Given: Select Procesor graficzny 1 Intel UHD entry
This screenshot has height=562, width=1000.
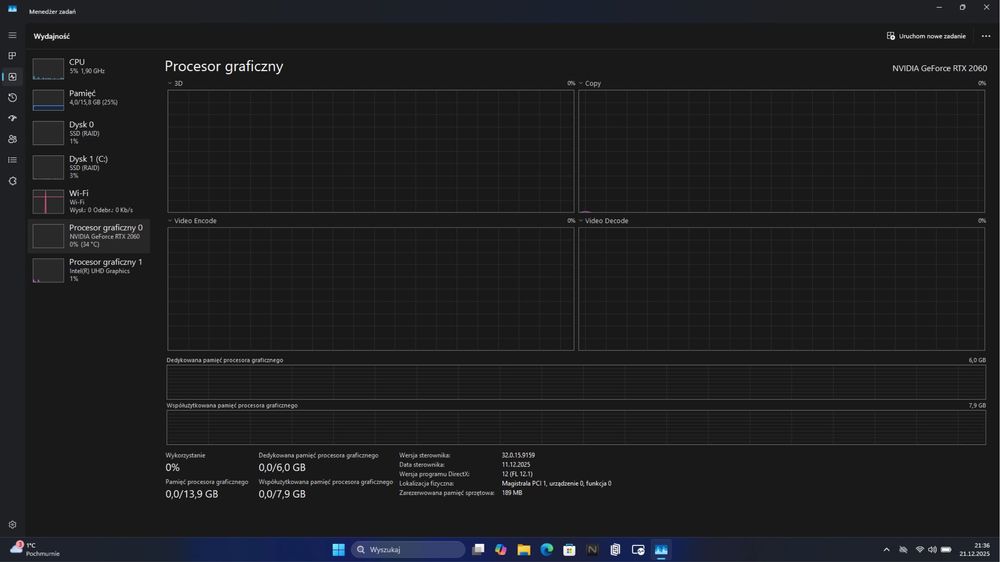Looking at the screenshot, I should pyautogui.click(x=89, y=270).
